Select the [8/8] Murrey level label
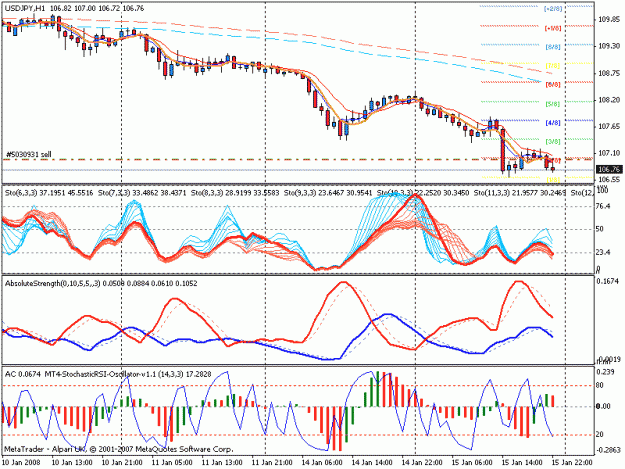This screenshot has width=625, height=469. pos(553,47)
